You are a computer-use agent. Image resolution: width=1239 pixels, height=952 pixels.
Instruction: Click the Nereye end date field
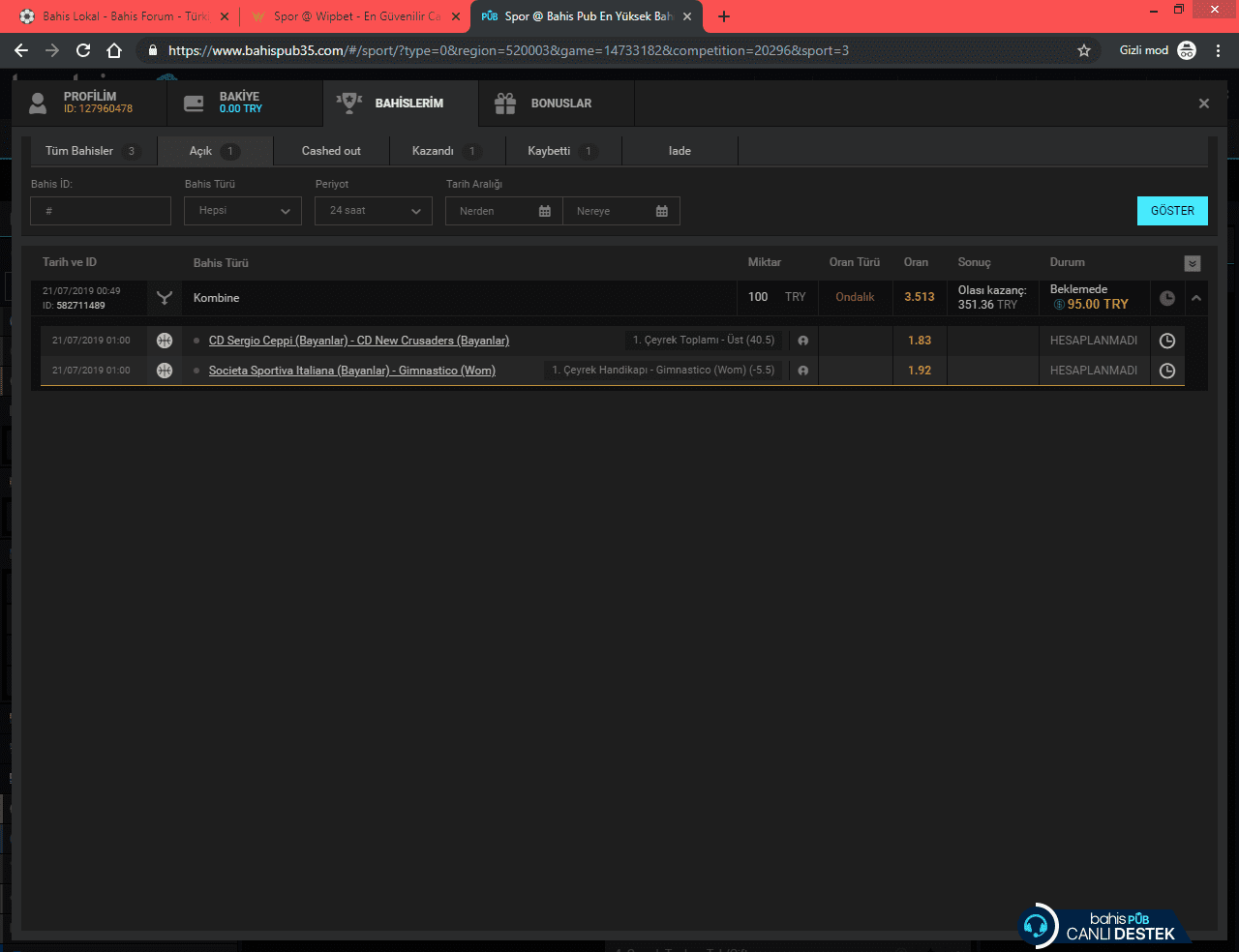(x=621, y=211)
